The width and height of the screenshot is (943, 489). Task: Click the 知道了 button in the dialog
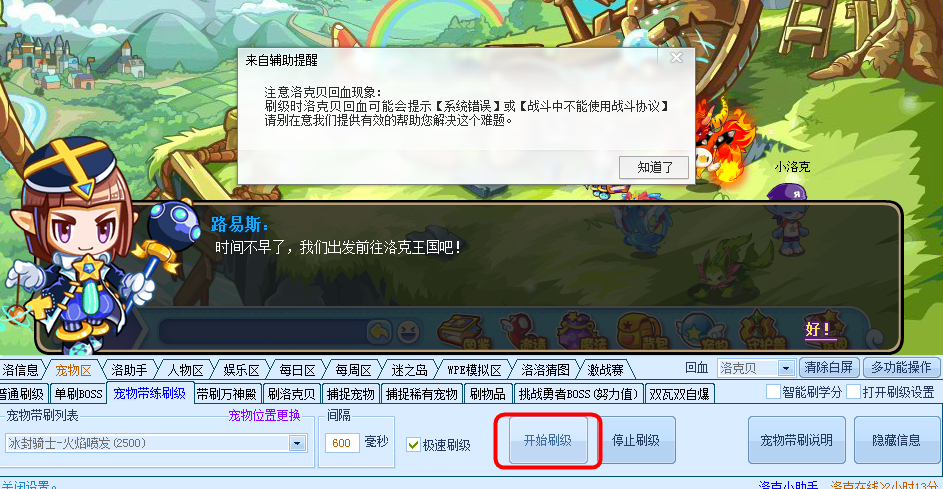tap(654, 167)
